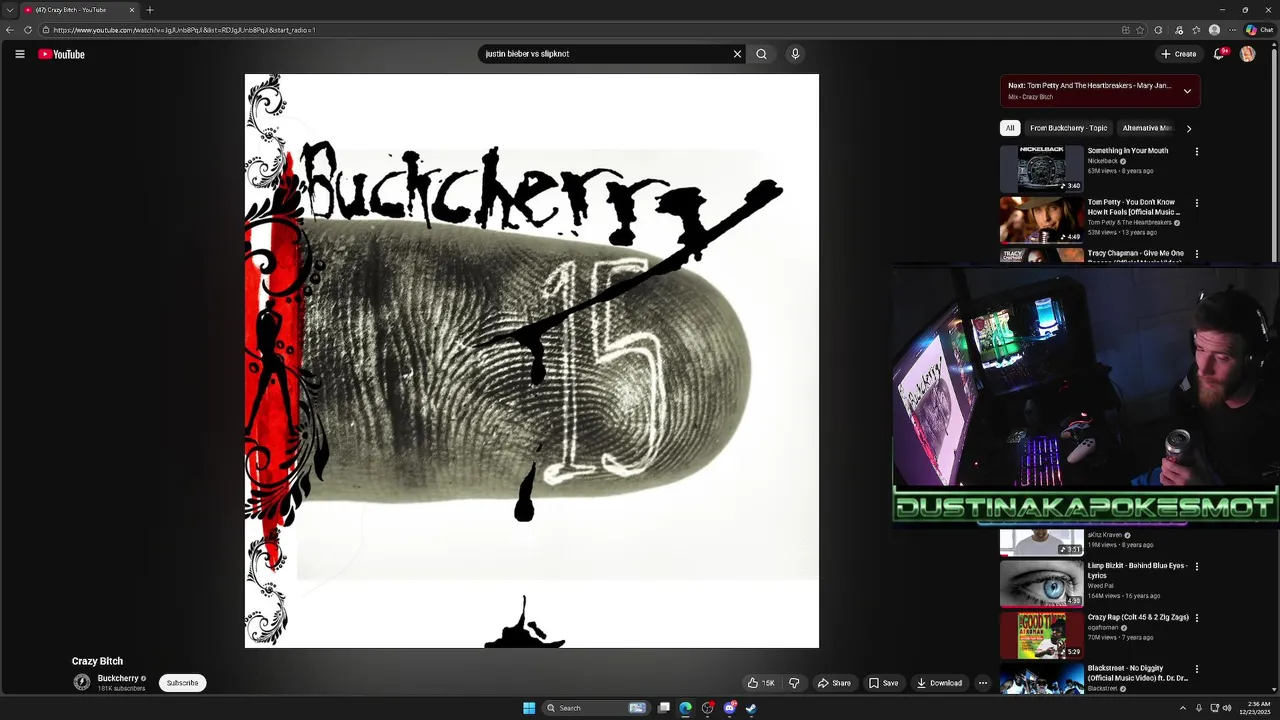Open the volume control in system tray
The width and height of the screenshot is (1280, 720).
(x=1227, y=708)
